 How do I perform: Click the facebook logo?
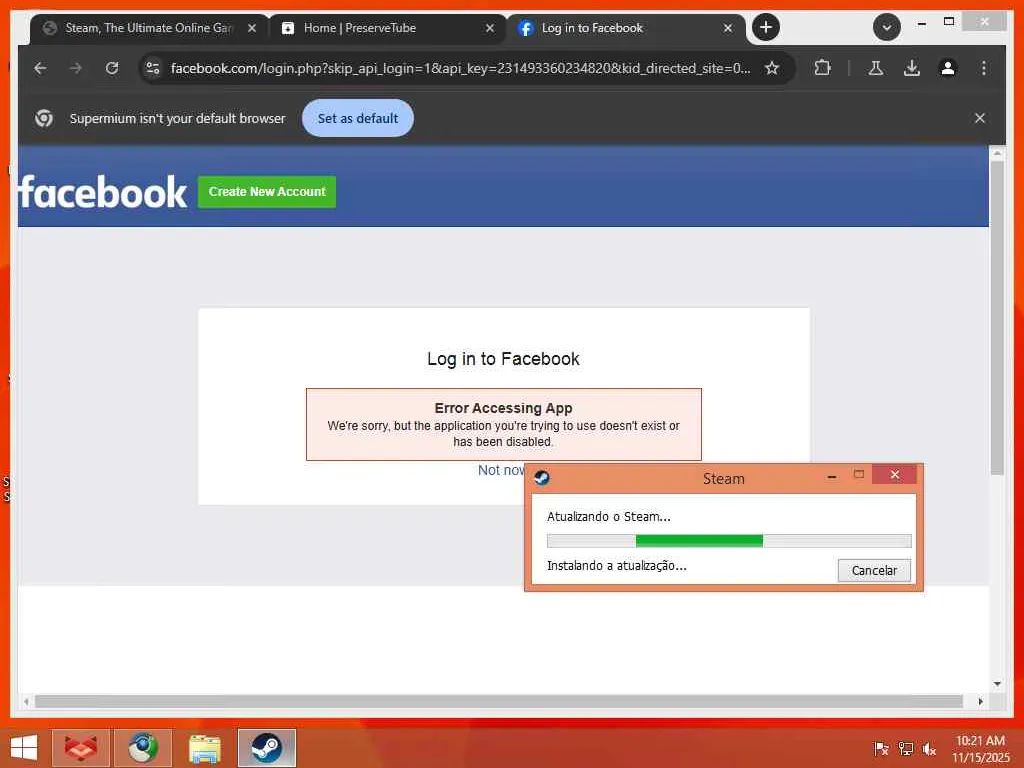[x=103, y=192]
